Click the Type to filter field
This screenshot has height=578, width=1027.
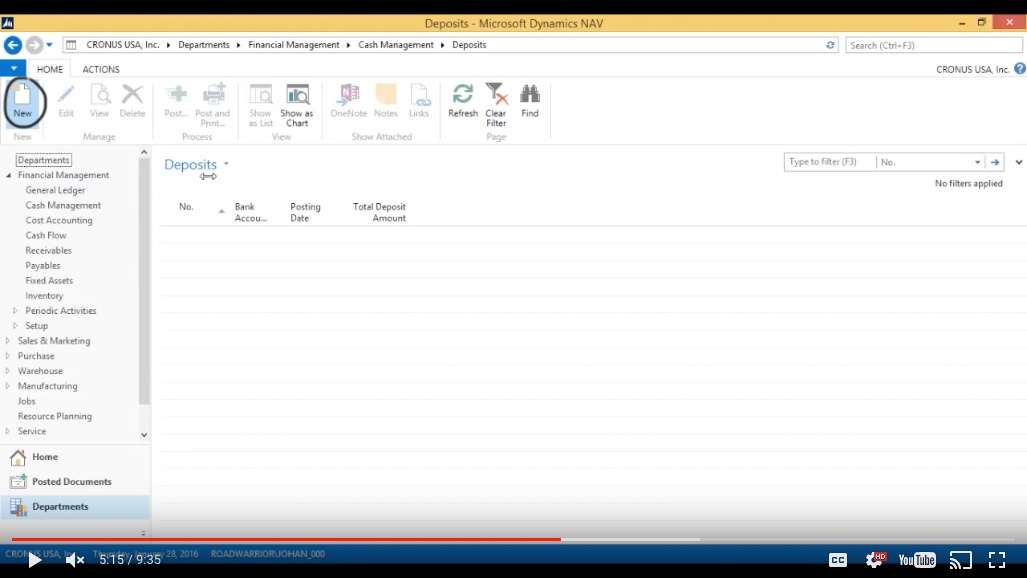coord(830,162)
